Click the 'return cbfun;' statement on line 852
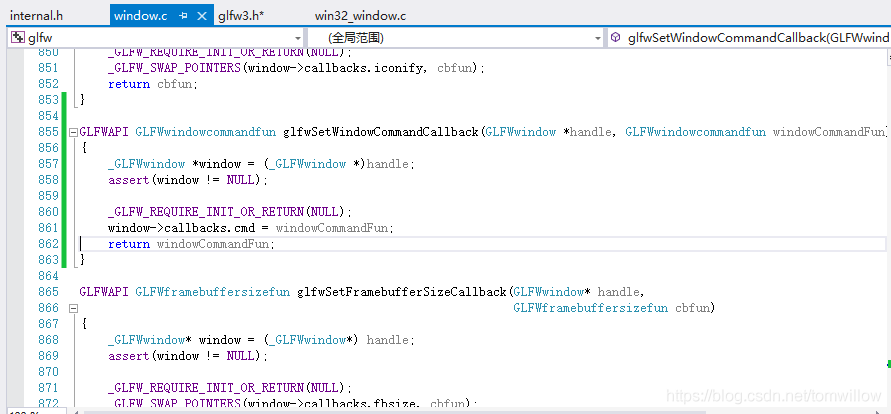891x414 pixels. tap(153, 84)
